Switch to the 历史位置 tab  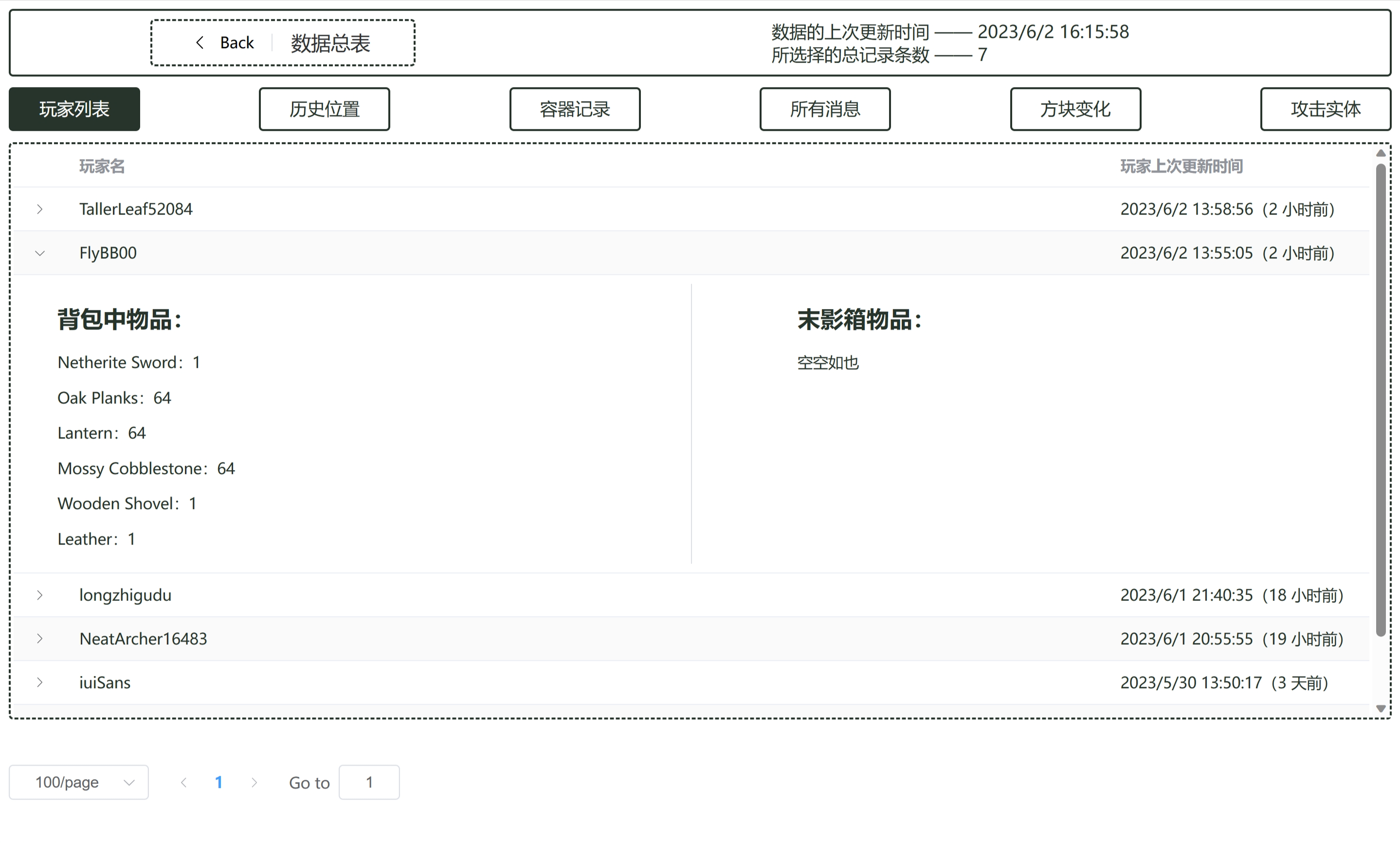pos(324,109)
